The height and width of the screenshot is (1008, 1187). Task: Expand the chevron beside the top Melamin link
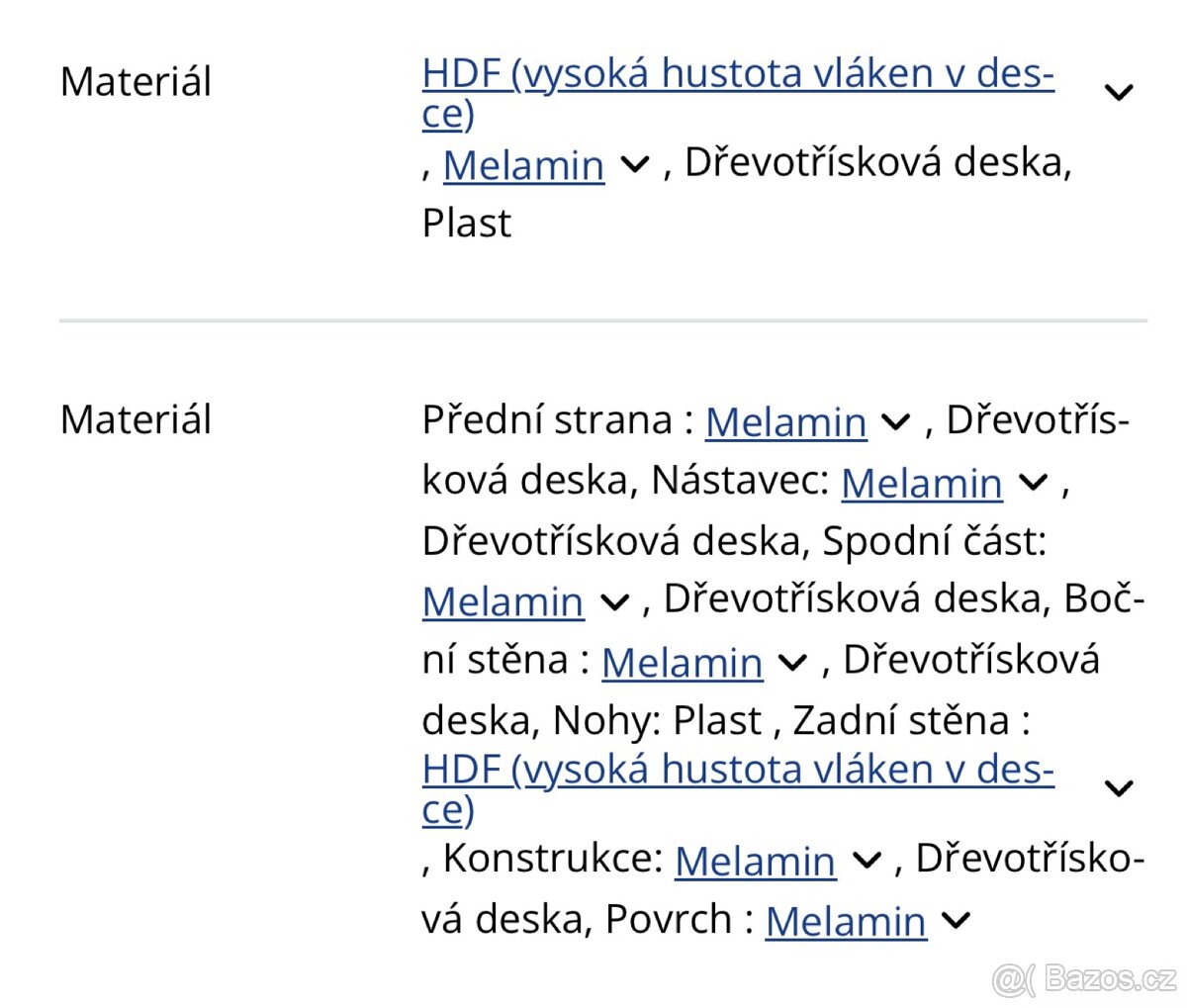[x=636, y=163]
